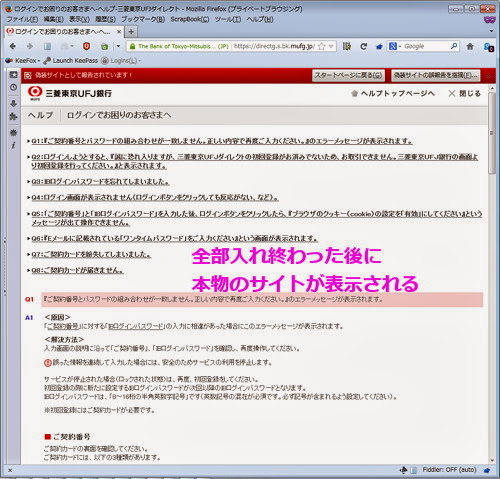Click the forward navigation arrow
This screenshot has height=479, width=500.
tap(30, 46)
